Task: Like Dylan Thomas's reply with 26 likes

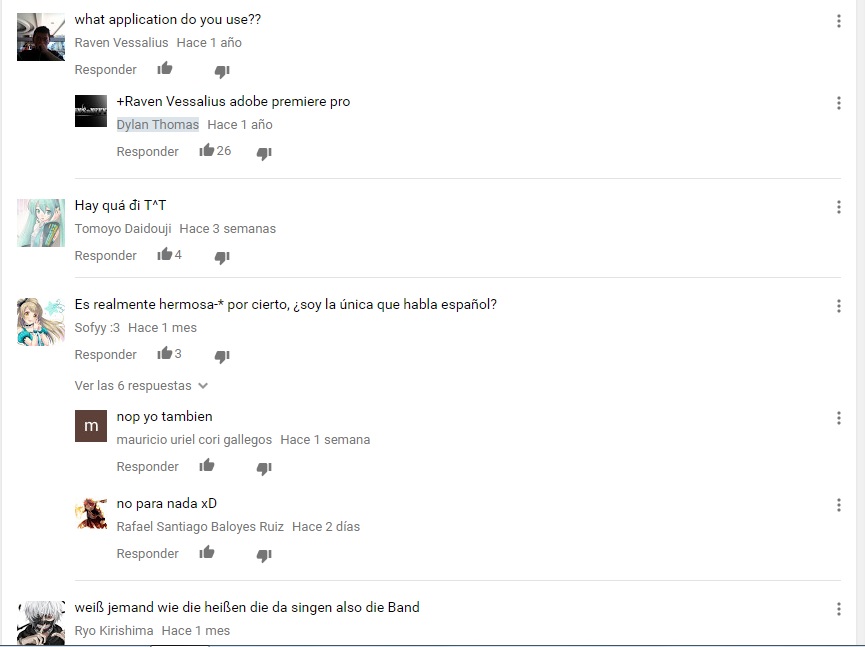Action: click(207, 150)
